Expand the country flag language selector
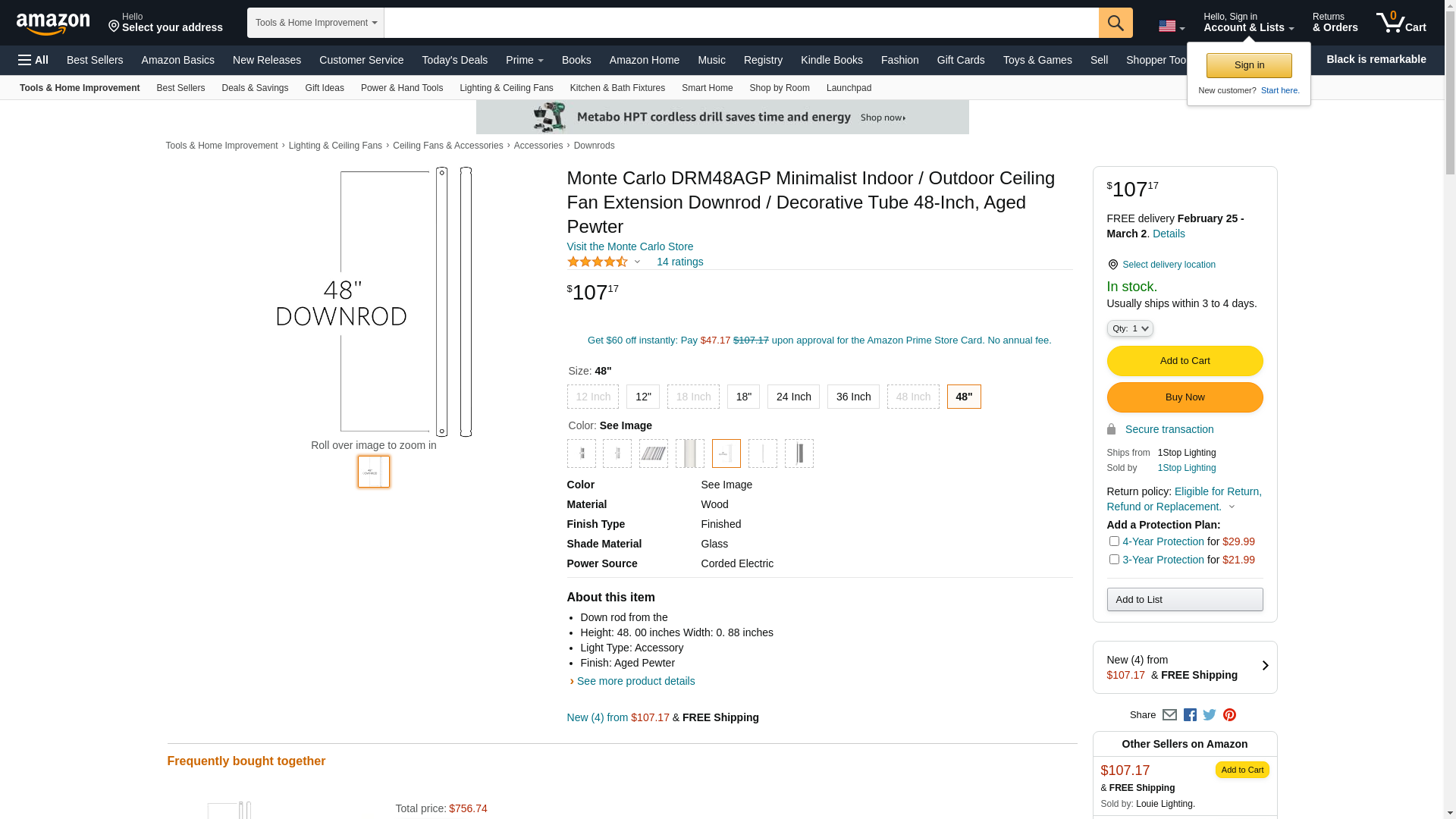 click(1171, 27)
